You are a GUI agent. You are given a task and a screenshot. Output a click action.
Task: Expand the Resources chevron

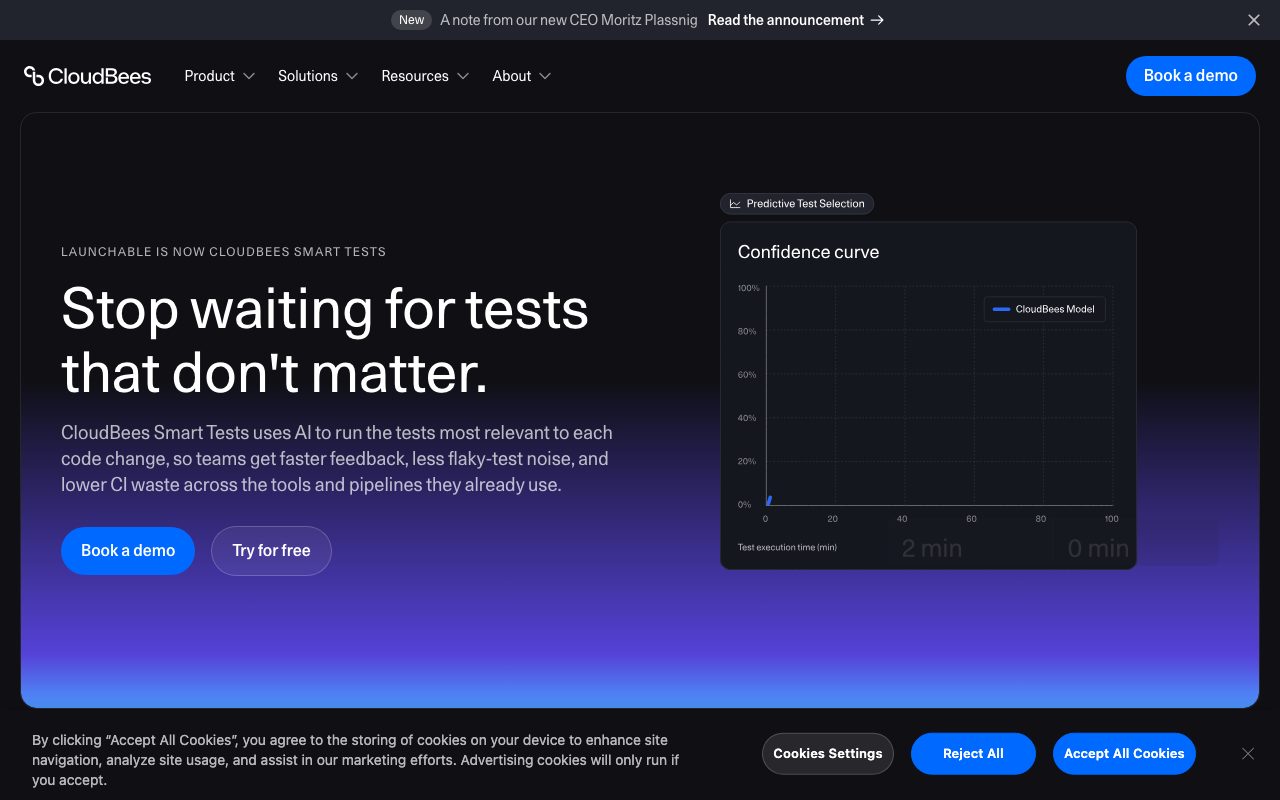(x=463, y=76)
